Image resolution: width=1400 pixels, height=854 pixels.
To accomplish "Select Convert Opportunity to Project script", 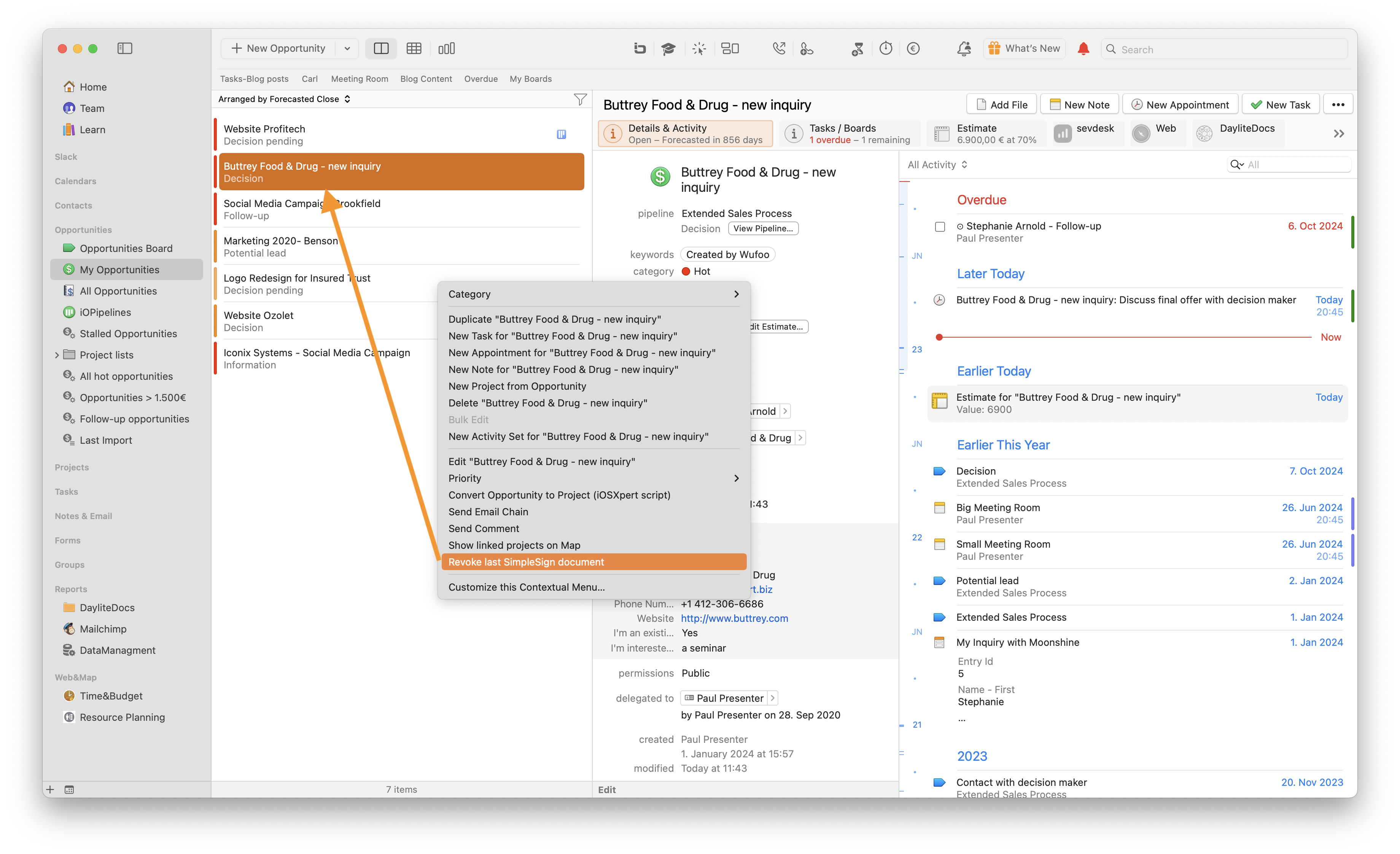I will (594, 495).
